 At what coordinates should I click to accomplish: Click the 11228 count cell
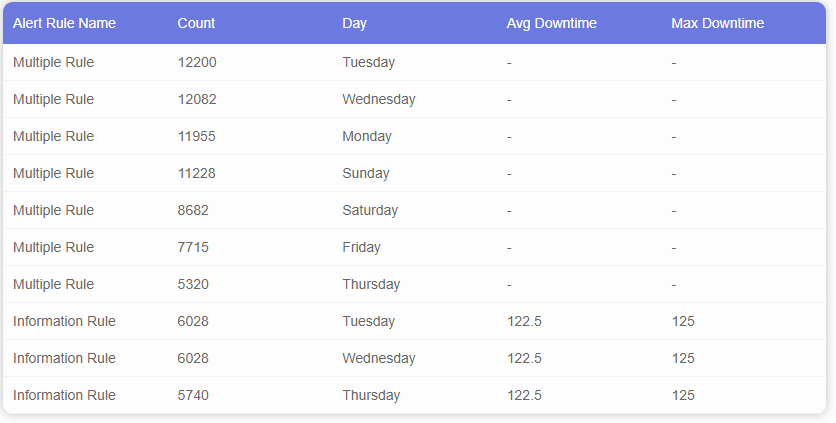196,173
